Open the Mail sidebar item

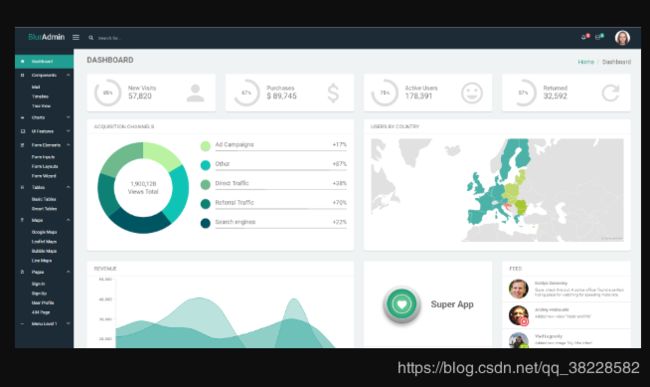(36, 87)
